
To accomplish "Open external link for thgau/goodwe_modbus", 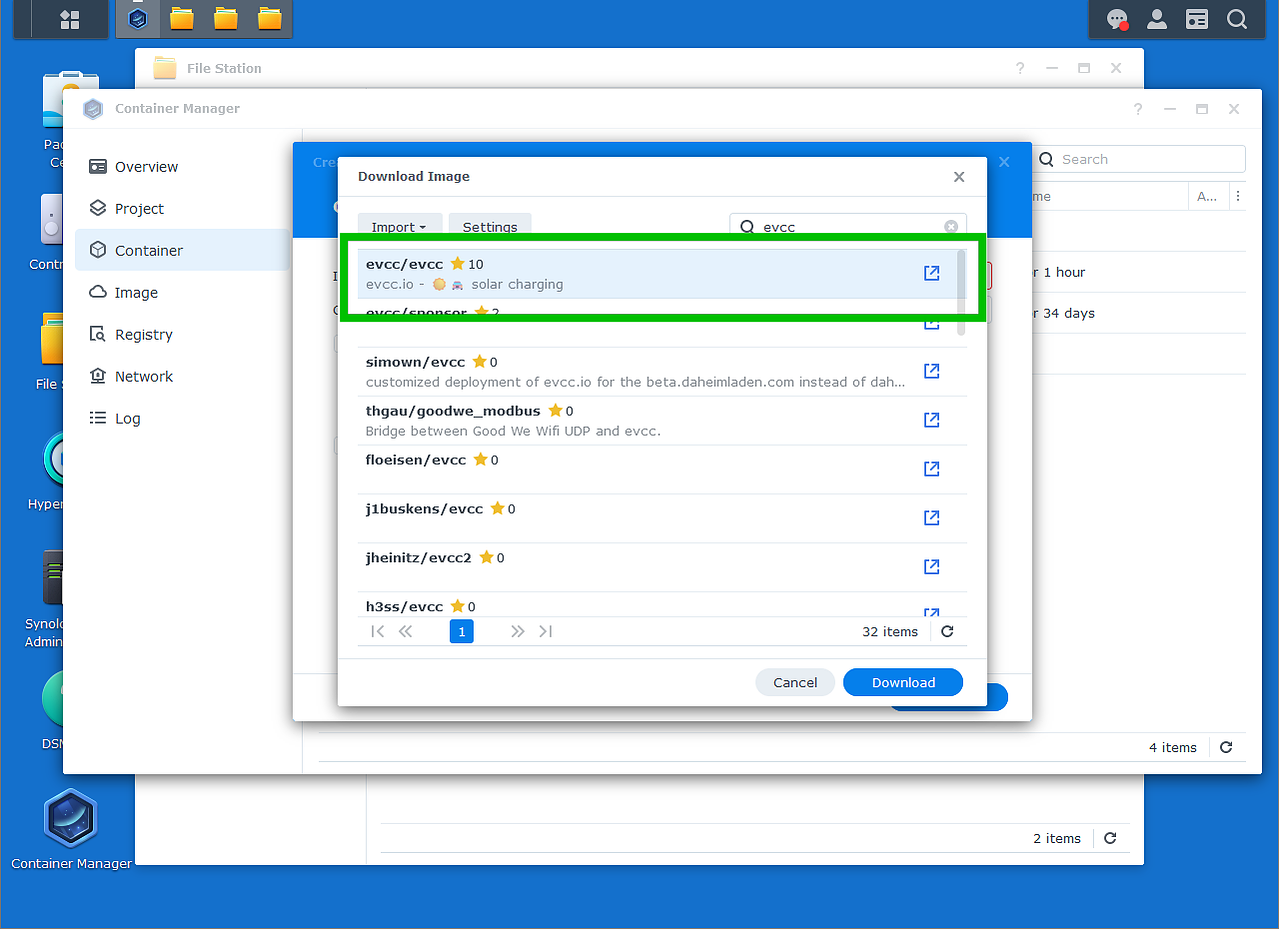I will point(931,420).
